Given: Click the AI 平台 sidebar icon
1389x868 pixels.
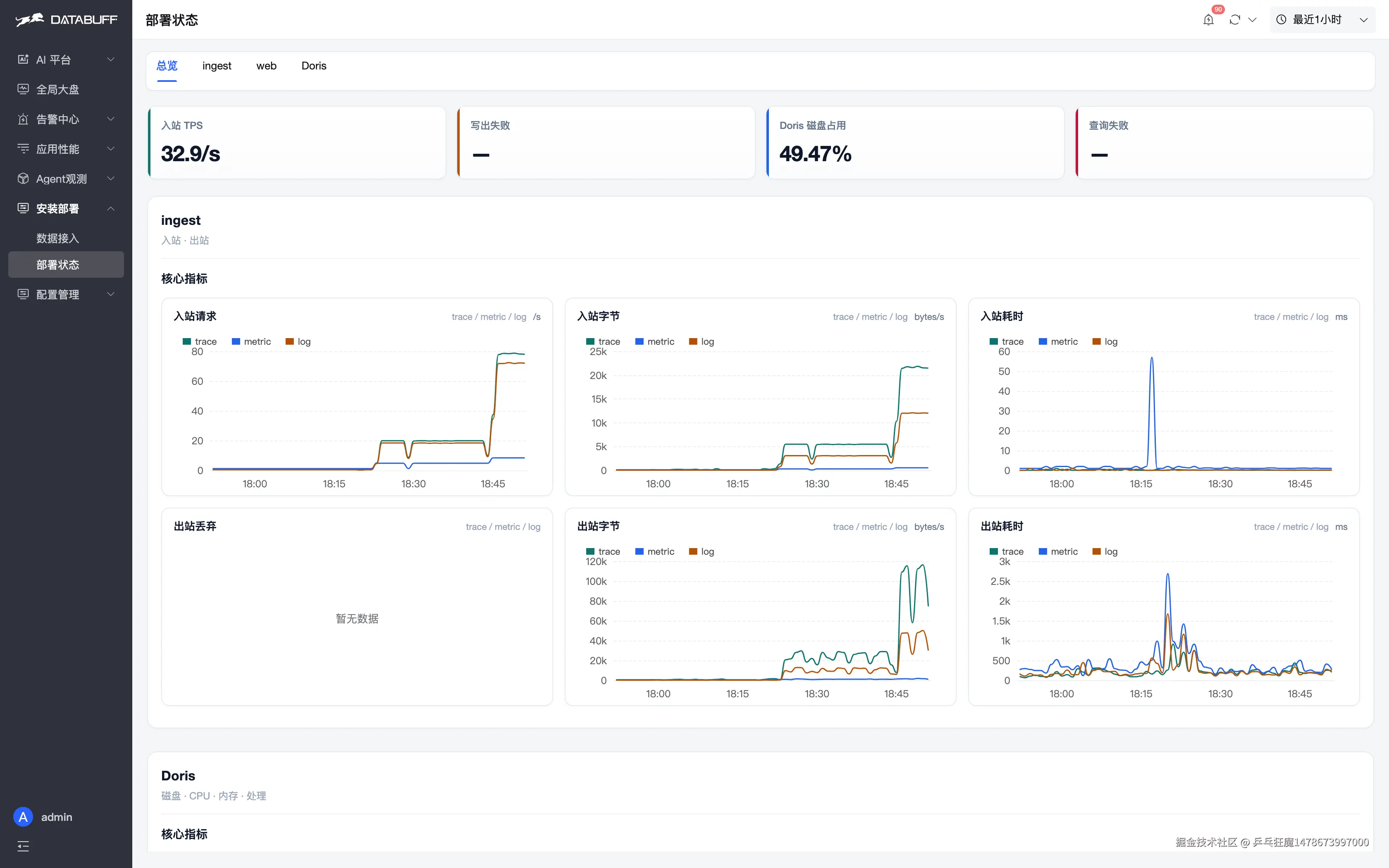Looking at the screenshot, I should (x=23, y=59).
